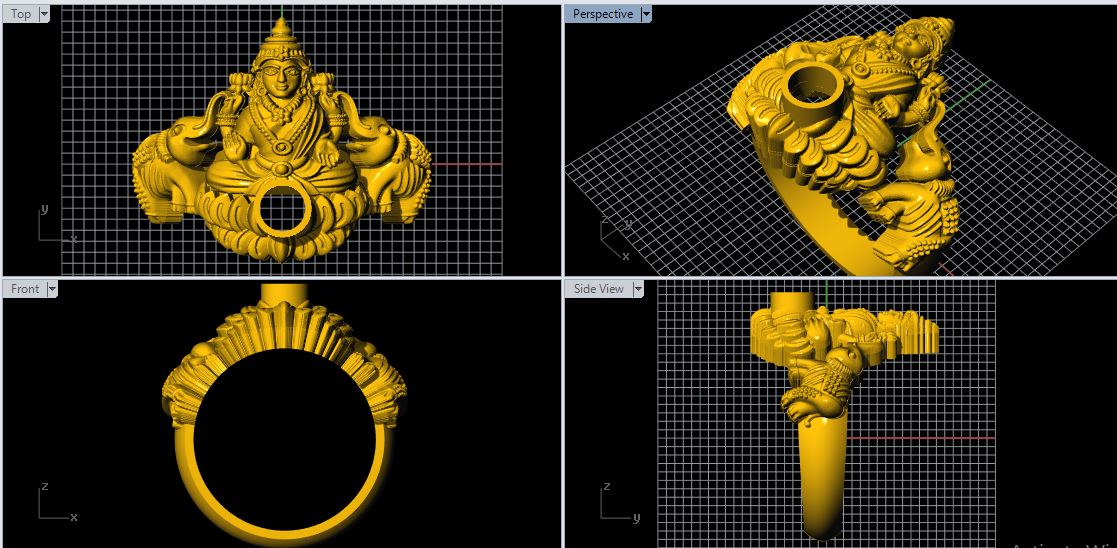Select the ring model in Top viewport
This screenshot has width=1117, height=548.
[282, 139]
